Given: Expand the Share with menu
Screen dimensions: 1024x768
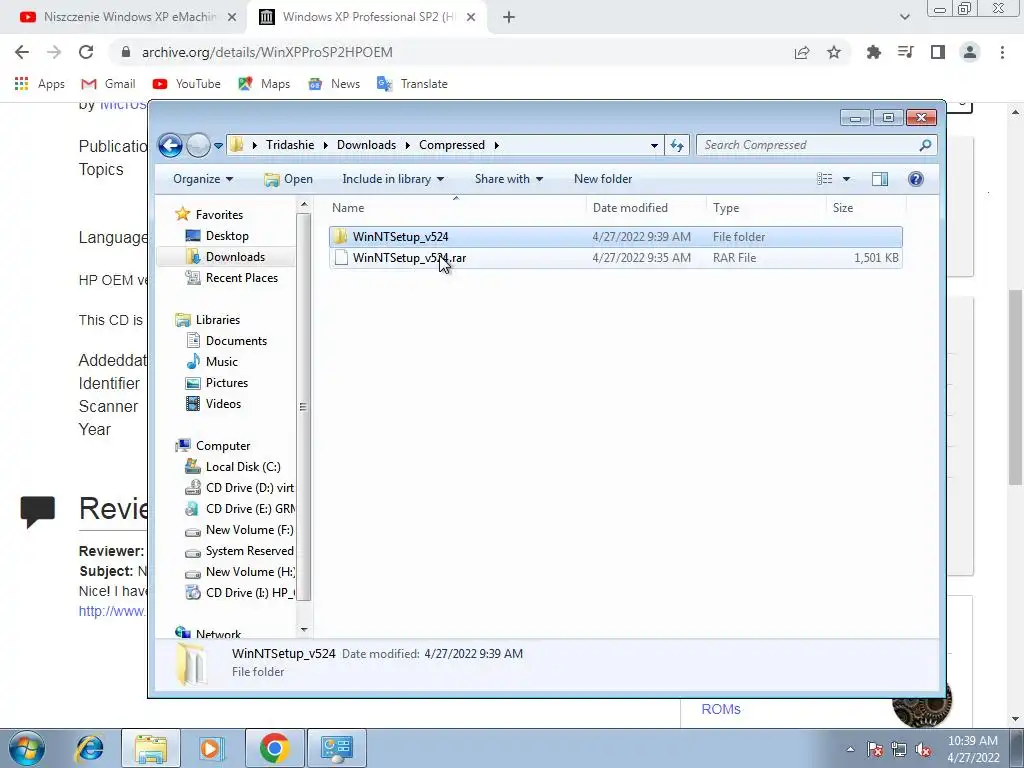Looking at the screenshot, I should click(509, 179).
